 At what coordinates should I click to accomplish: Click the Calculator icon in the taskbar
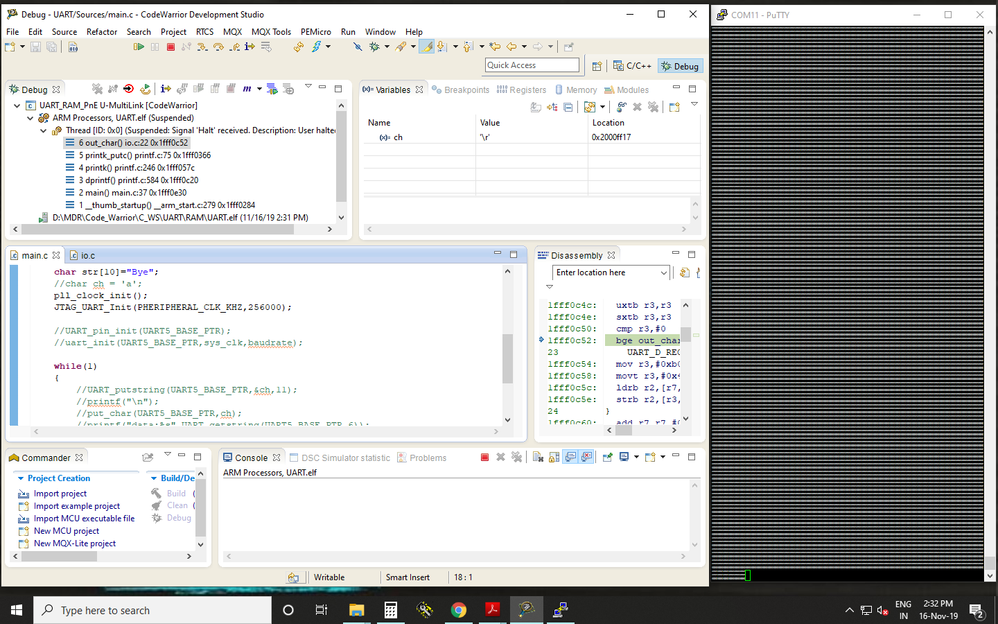[x=391, y=609]
